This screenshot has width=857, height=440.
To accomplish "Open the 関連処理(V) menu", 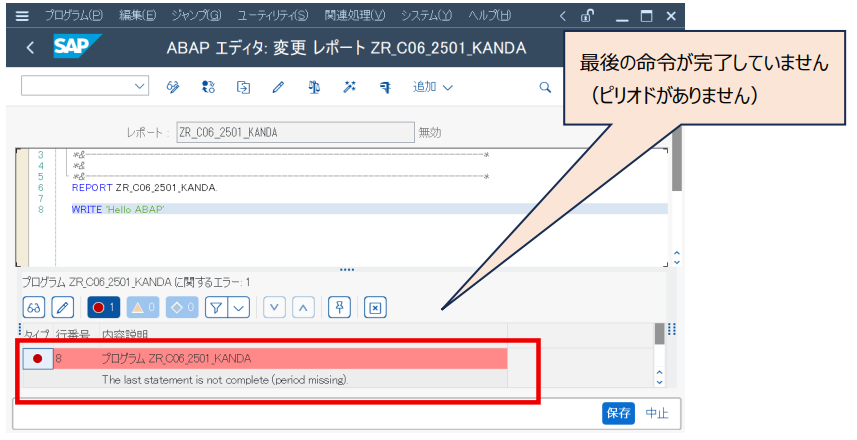I will (355, 16).
